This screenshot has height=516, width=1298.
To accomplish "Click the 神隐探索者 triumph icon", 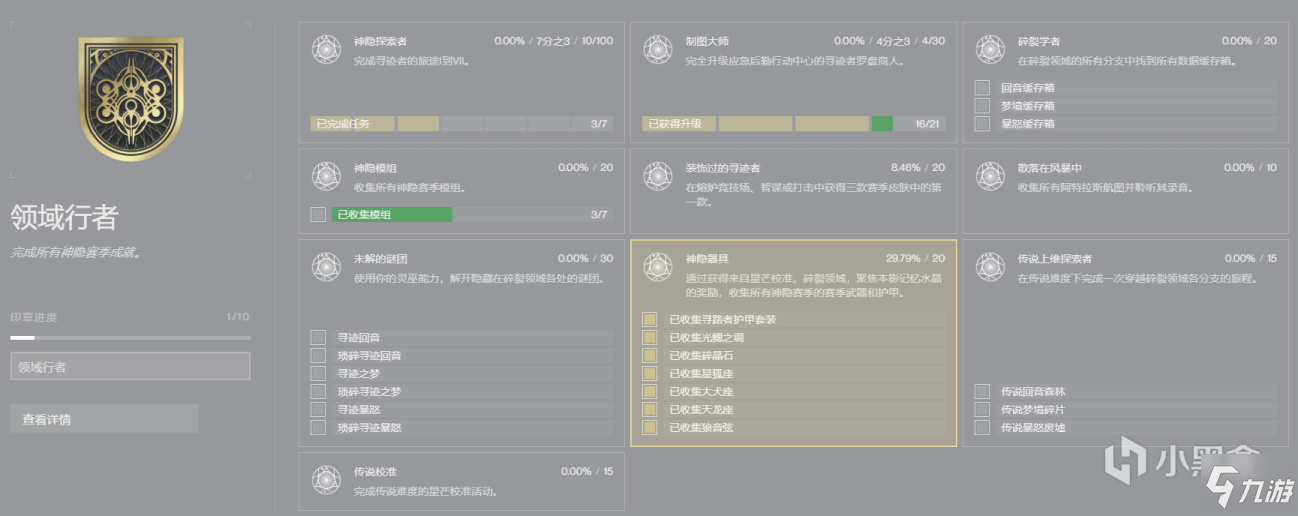I will pos(326,49).
